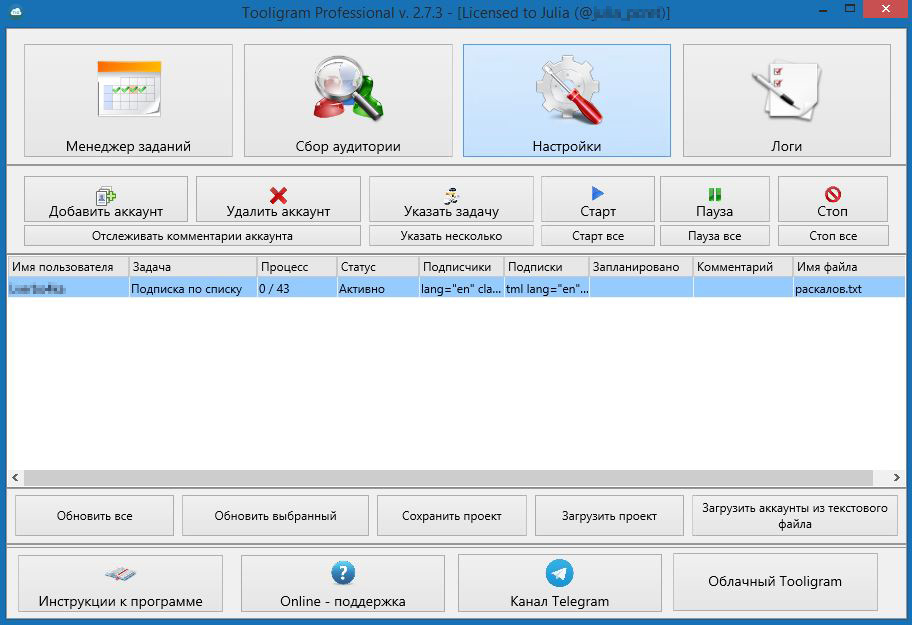Viewport: 912px width, 625px height.
Task: Select the Подписка по списку task cell
Action: pyautogui.click(x=193, y=288)
